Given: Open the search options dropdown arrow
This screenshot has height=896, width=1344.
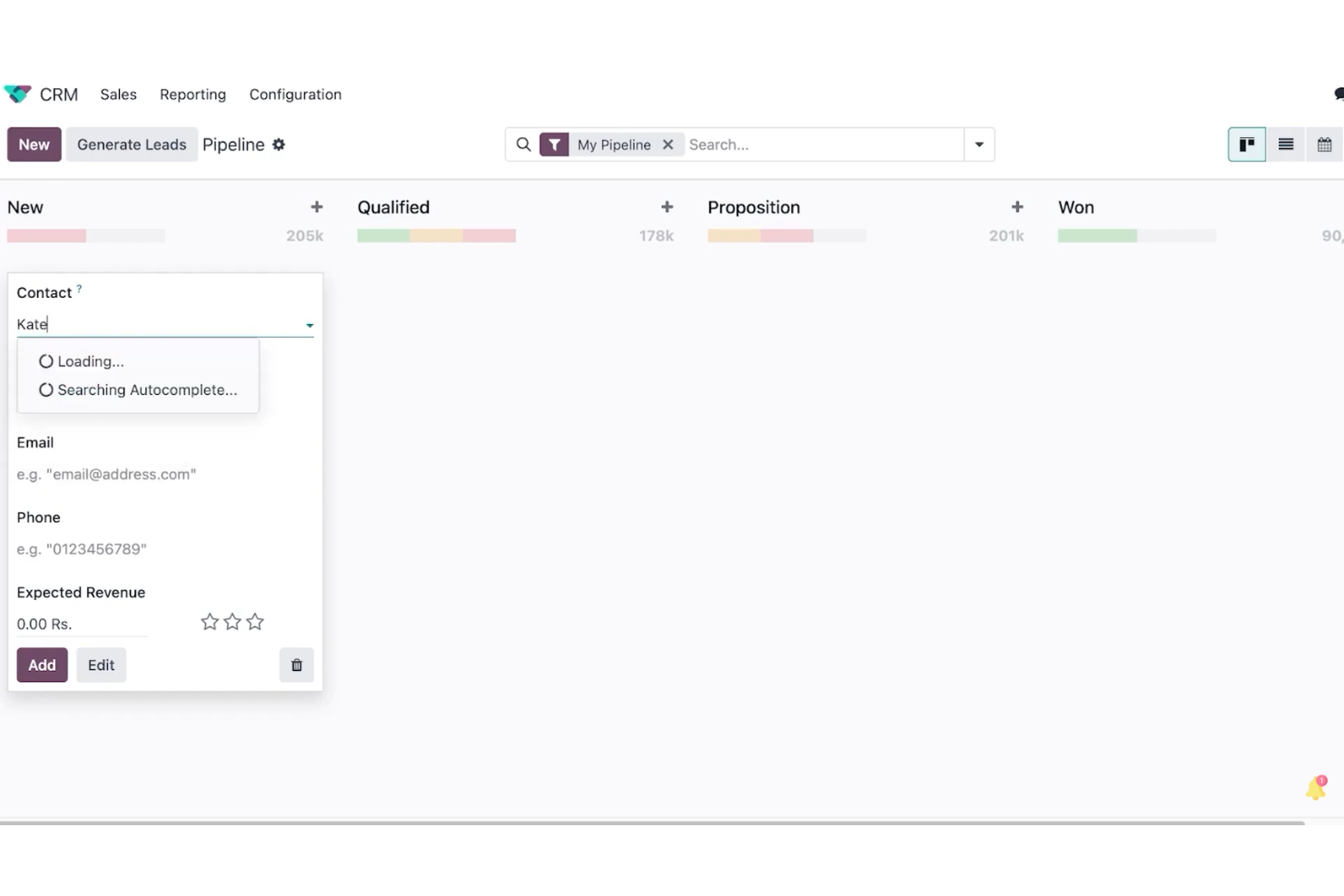Looking at the screenshot, I should (x=979, y=144).
